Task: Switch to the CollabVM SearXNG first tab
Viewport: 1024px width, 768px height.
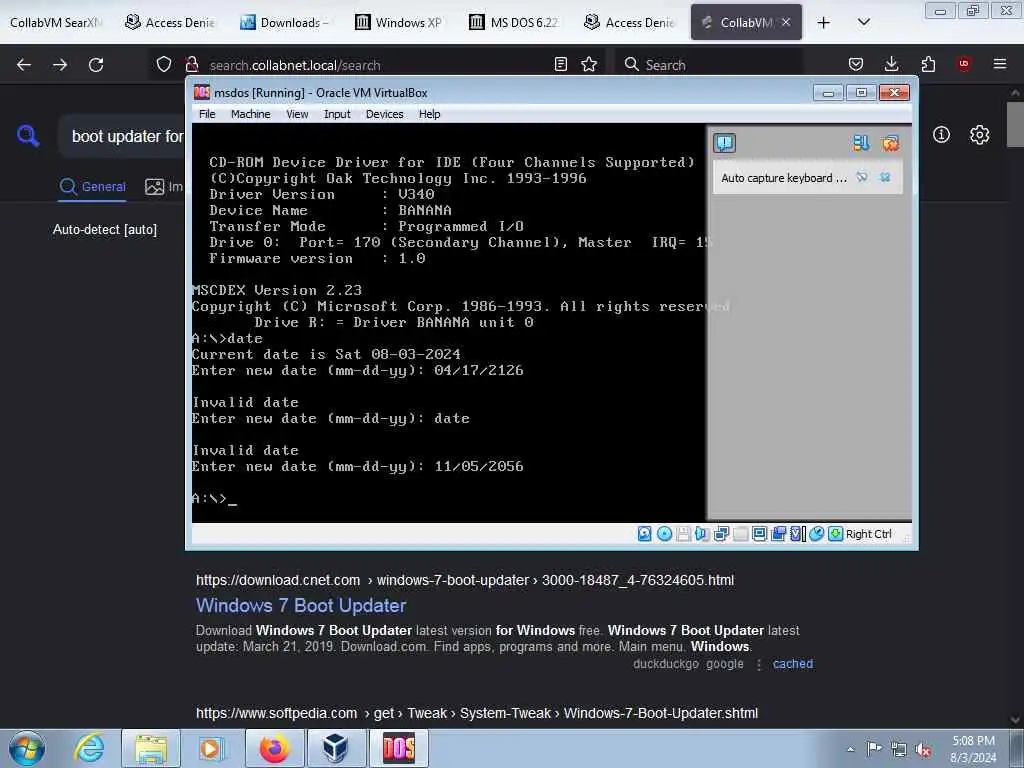Action: [x=56, y=23]
